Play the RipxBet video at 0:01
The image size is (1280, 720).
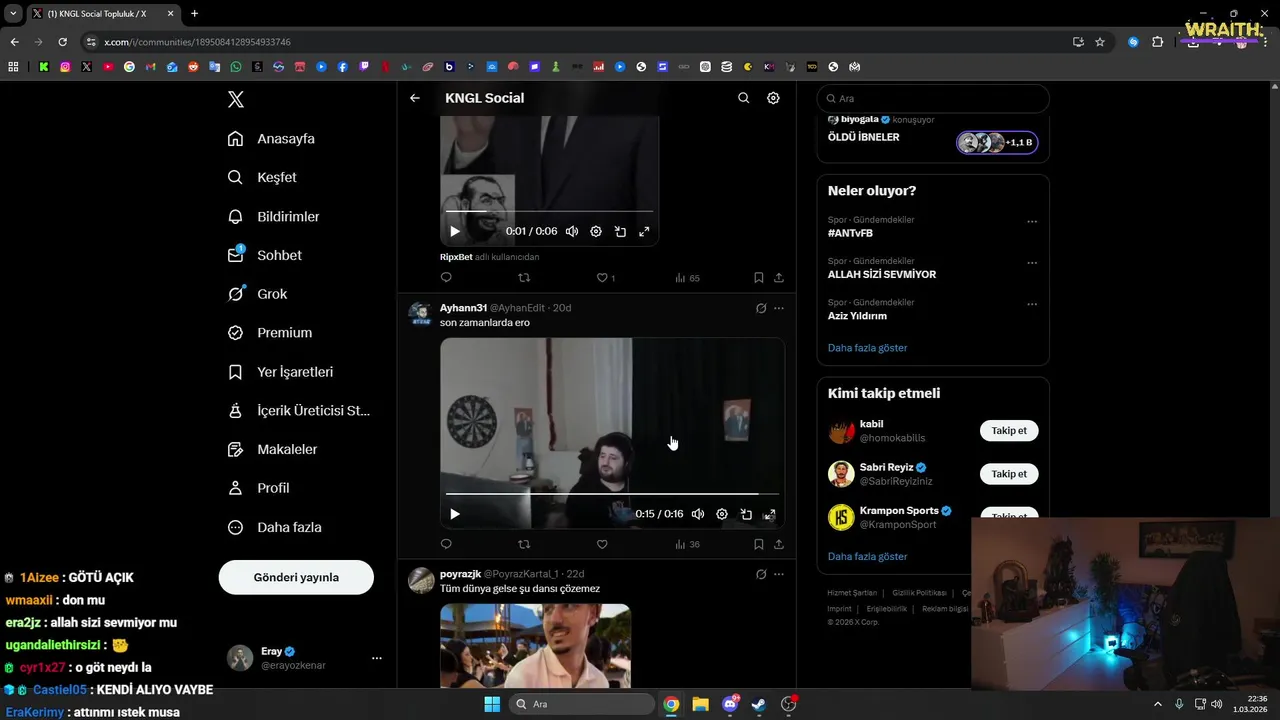coord(455,231)
